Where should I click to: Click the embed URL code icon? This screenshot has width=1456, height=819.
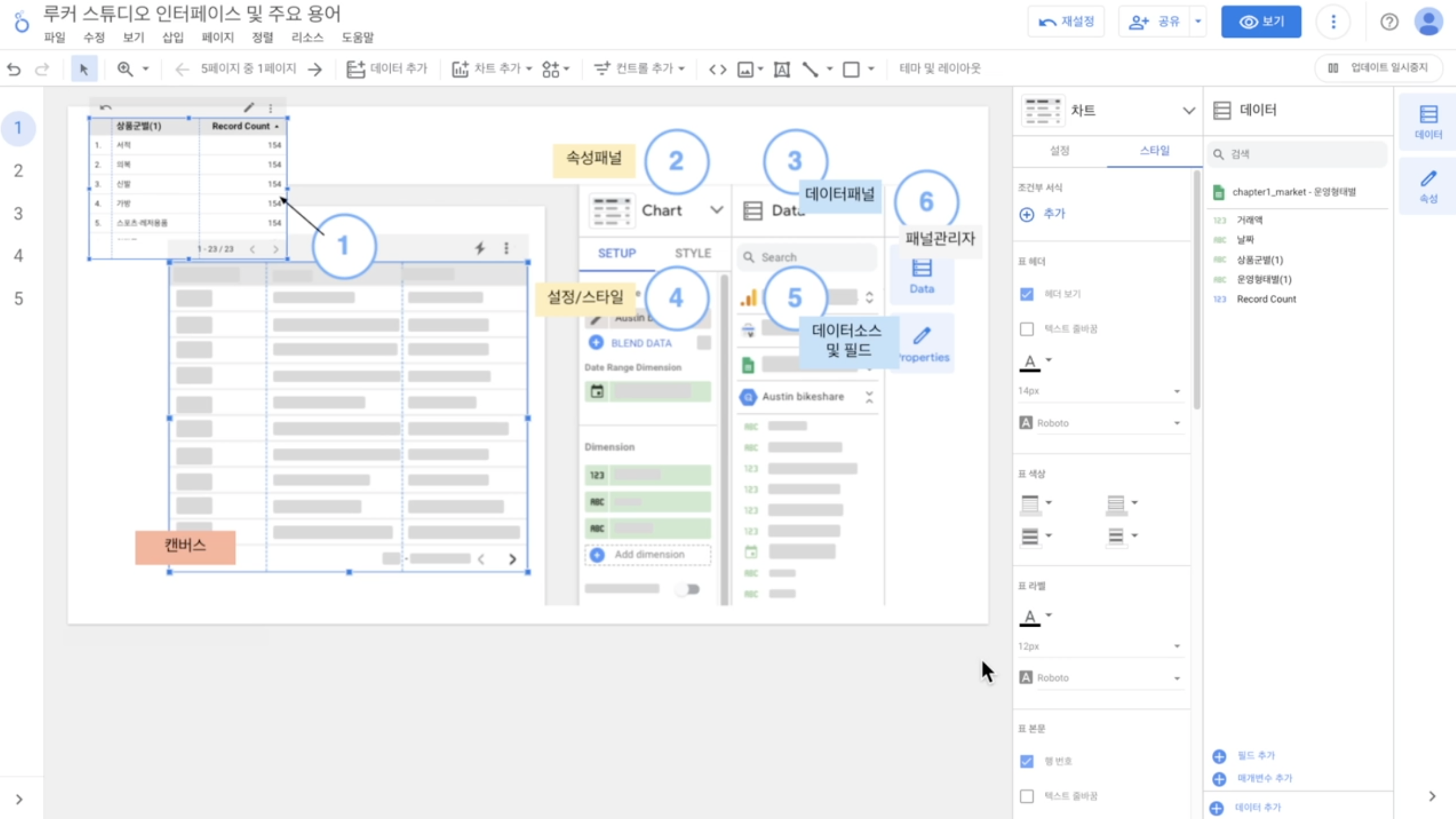pos(717,69)
